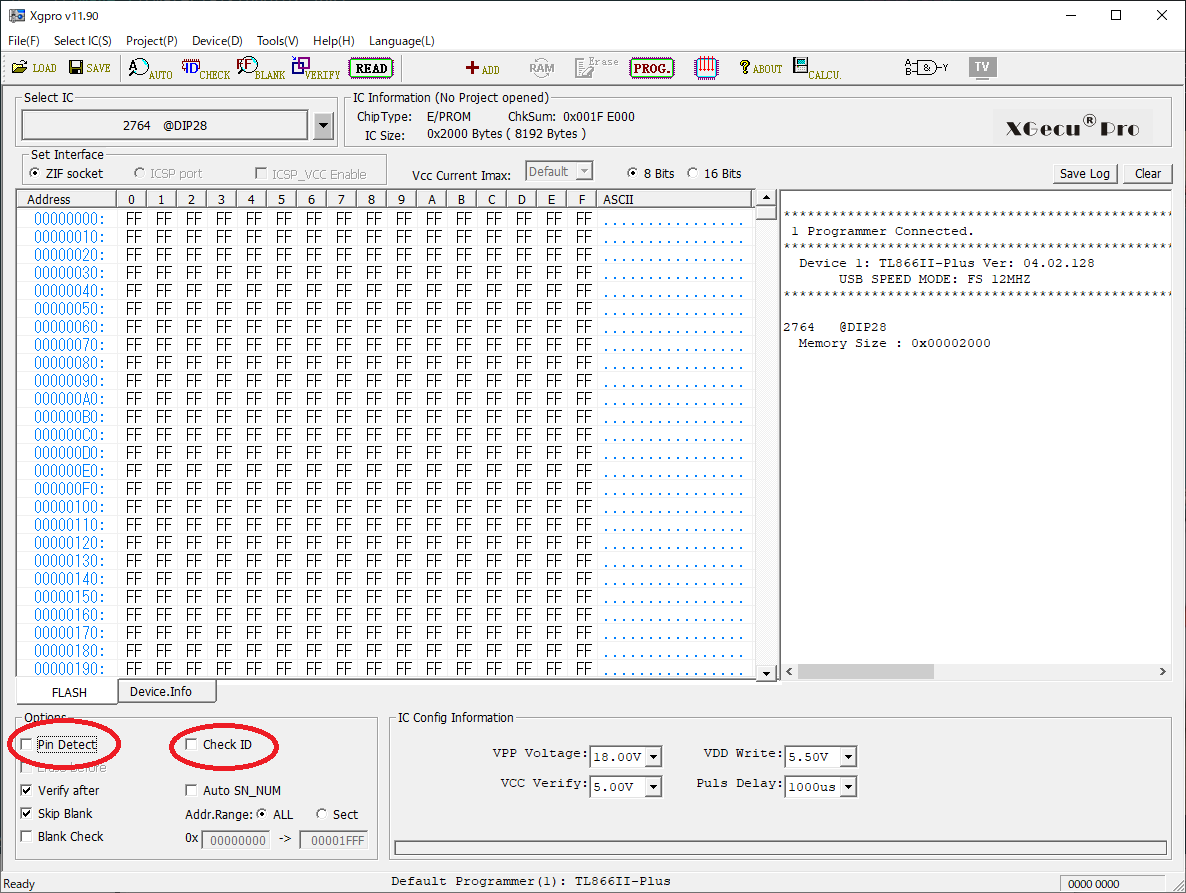Open the Select IC(S) menu
Viewport: 1186px width, 893px height.
[82, 41]
